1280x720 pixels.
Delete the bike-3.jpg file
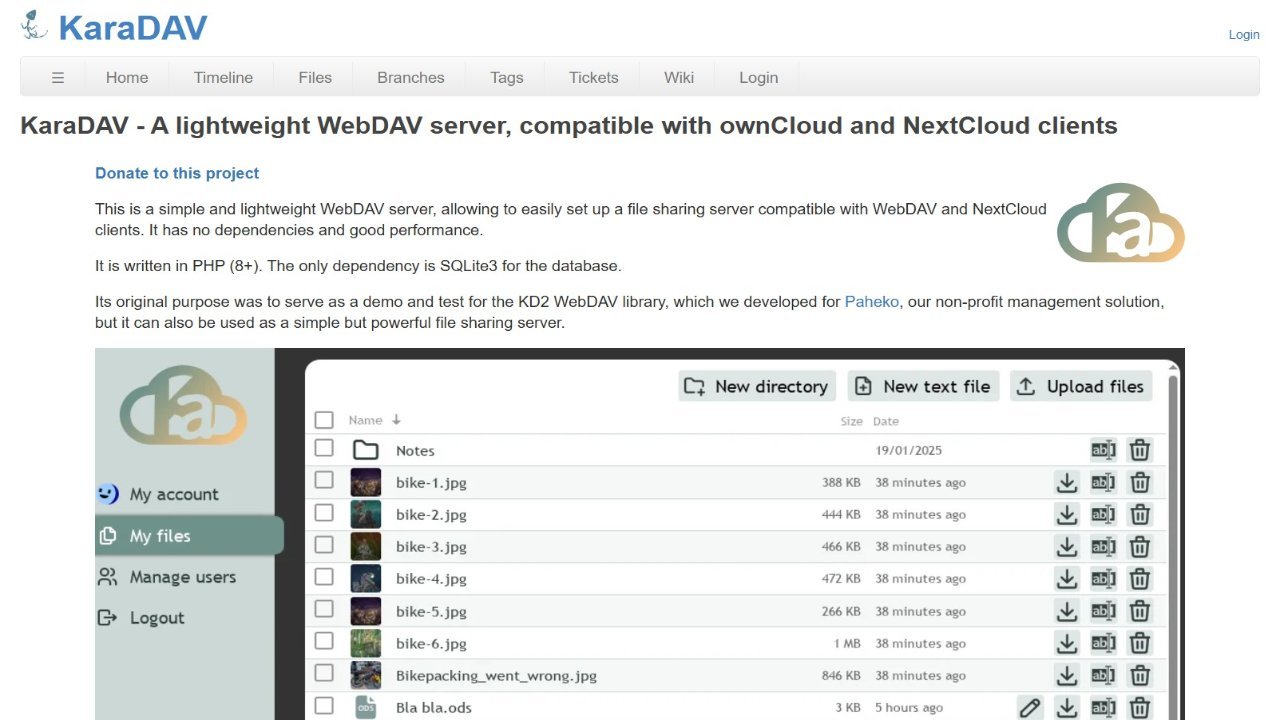[1140, 547]
